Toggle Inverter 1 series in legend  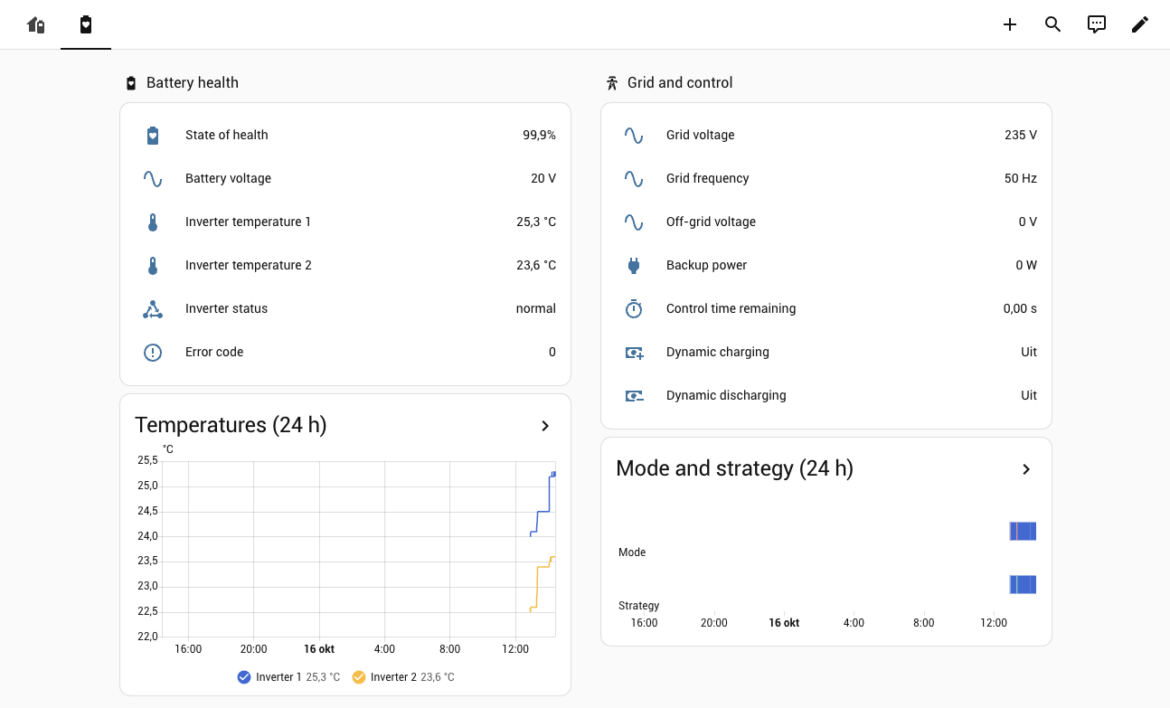[x=288, y=677]
